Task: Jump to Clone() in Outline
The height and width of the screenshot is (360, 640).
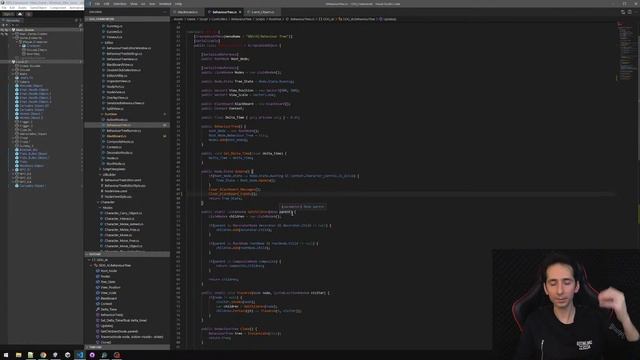Action: click(x=106, y=342)
